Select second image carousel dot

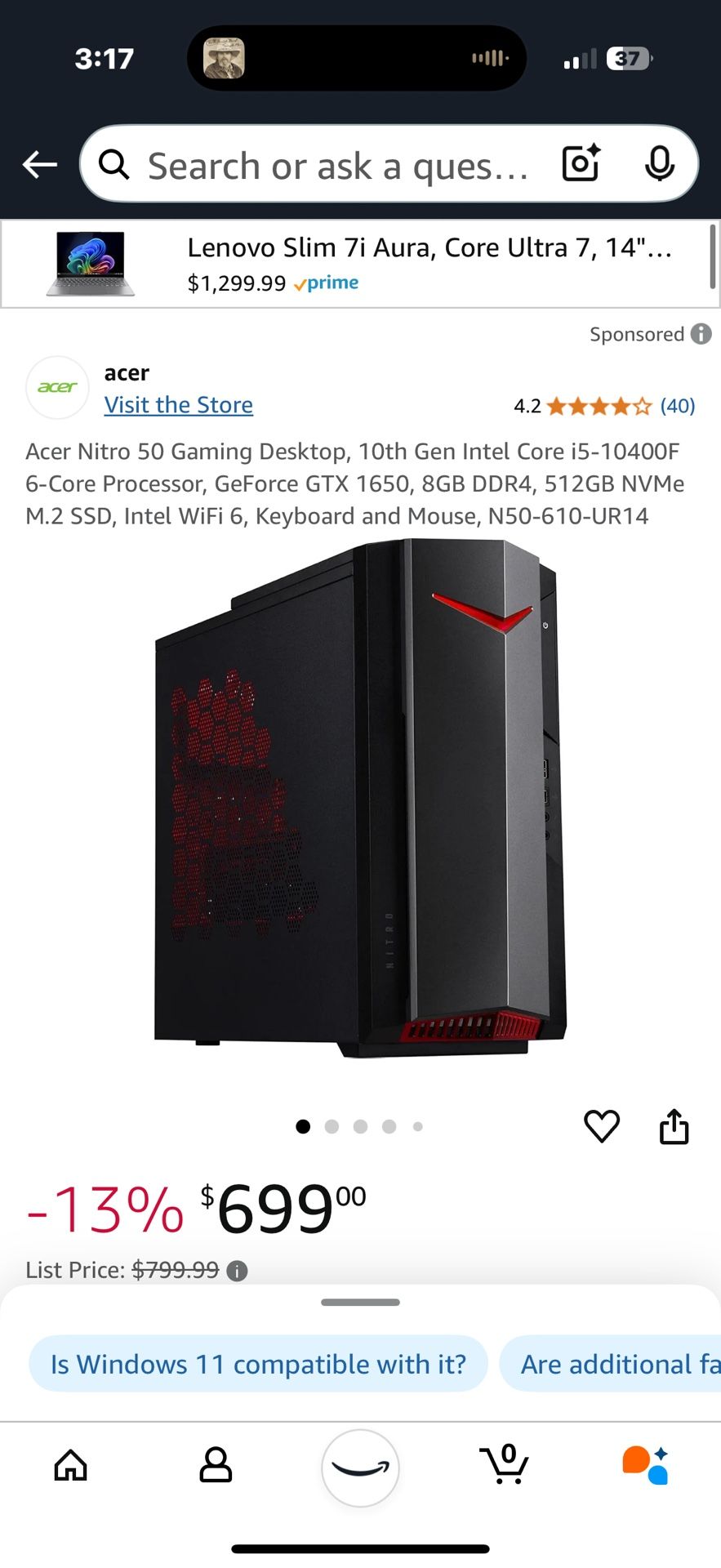pyautogui.click(x=332, y=1127)
